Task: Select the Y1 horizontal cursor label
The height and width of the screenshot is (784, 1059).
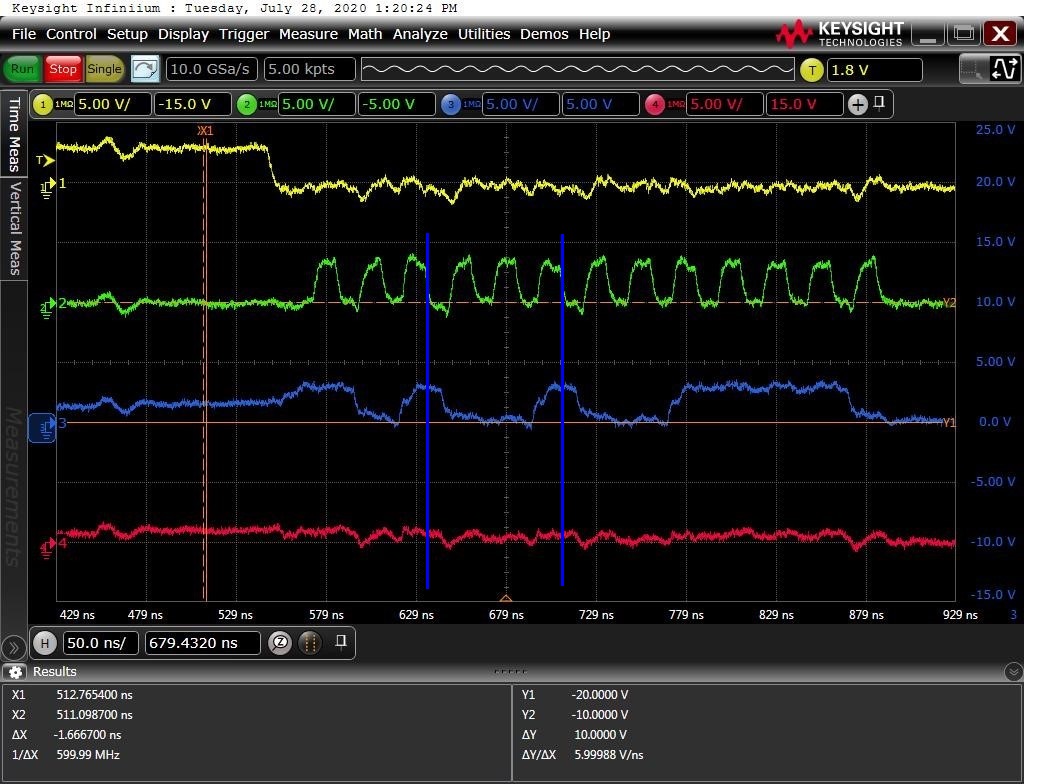Action: click(x=949, y=423)
